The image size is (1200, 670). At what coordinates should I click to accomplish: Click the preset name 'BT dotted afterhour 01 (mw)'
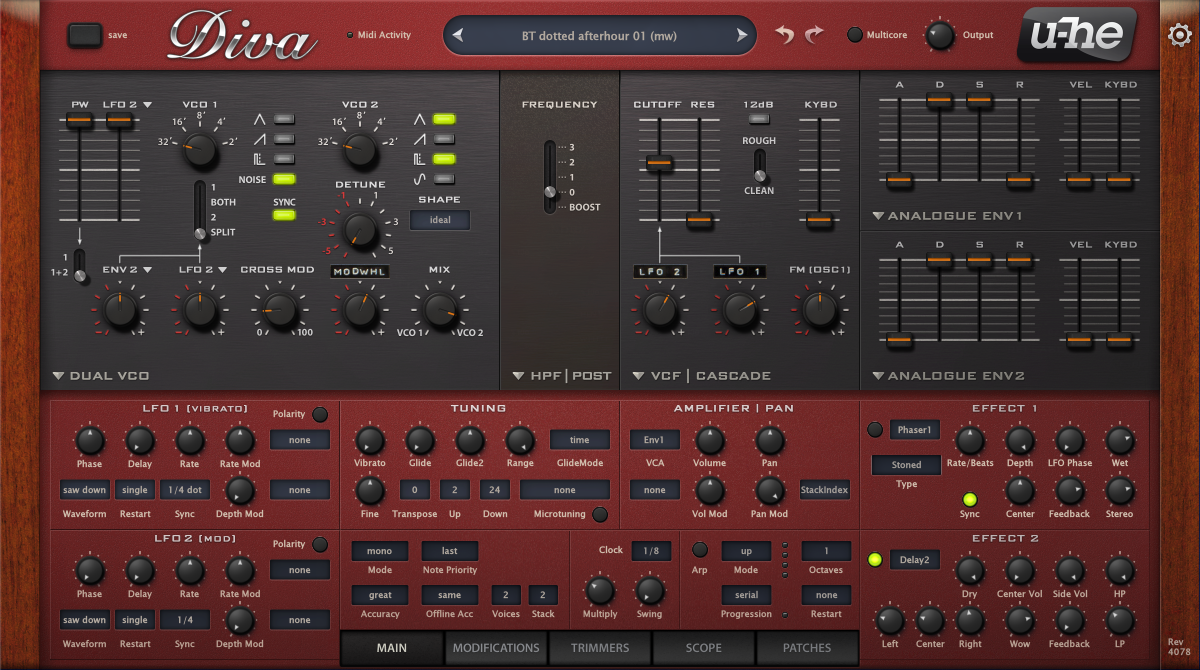click(x=599, y=36)
